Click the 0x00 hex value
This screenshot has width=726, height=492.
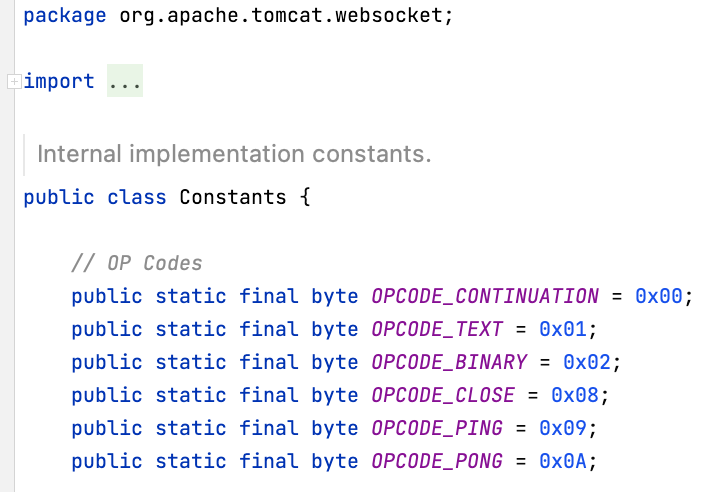[x=658, y=296]
